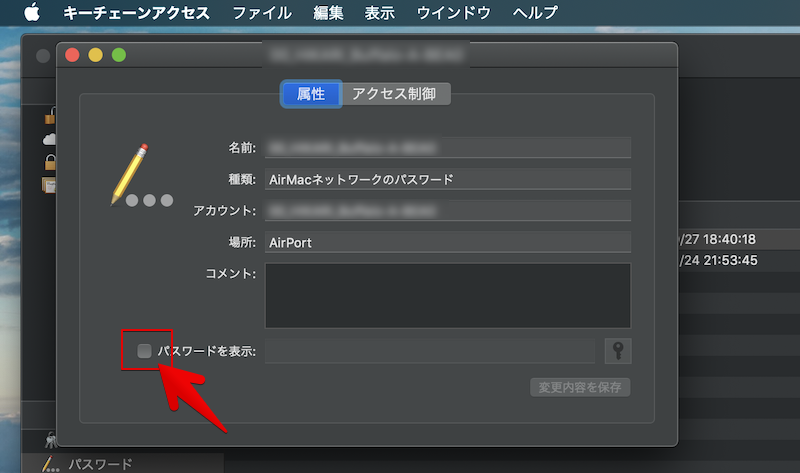This screenshot has width=800, height=473.
Task: Open the ファイル menu
Action: [x=262, y=13]
